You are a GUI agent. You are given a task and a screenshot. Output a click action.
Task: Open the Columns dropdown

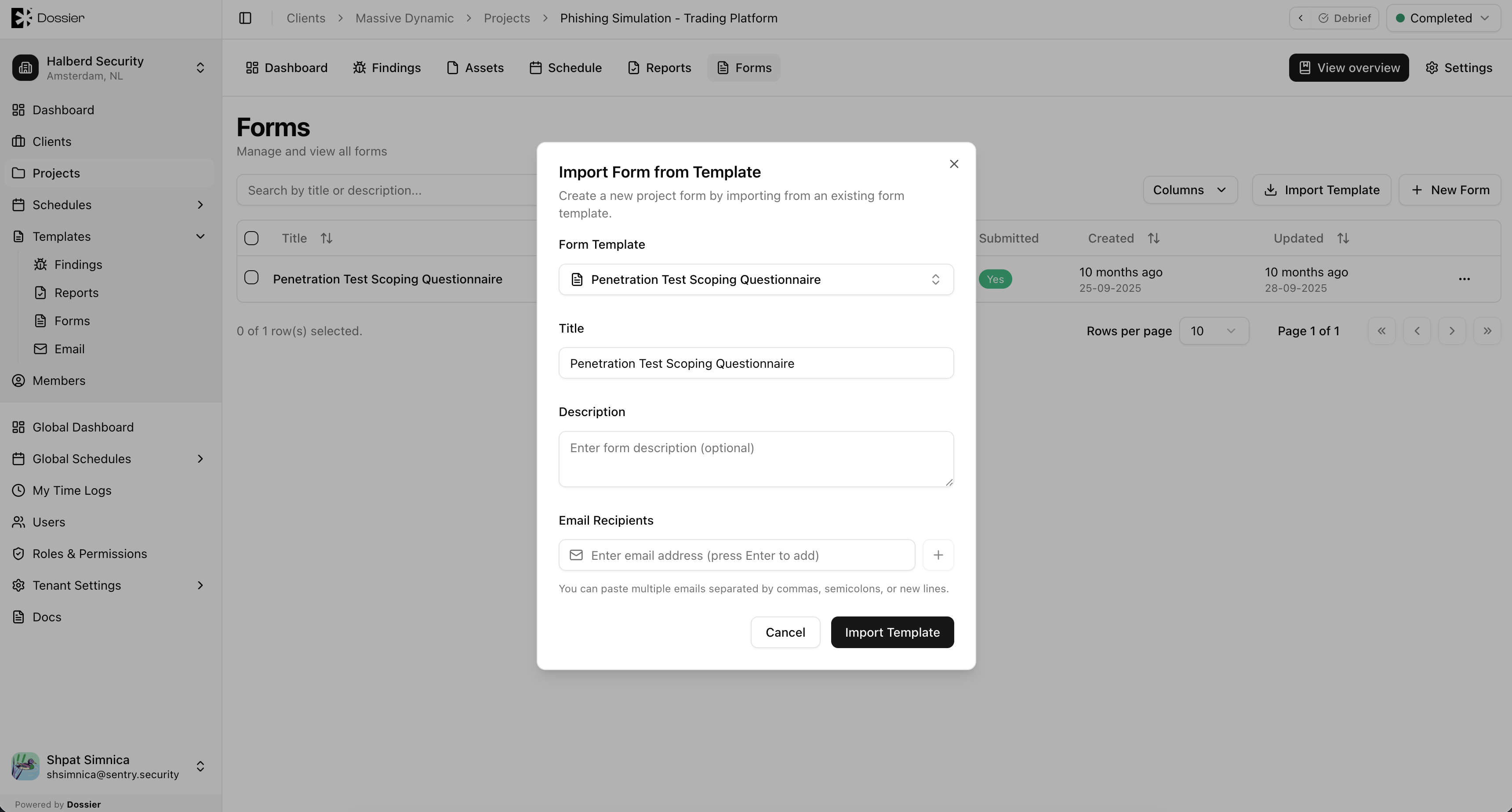pos(1190,190)
